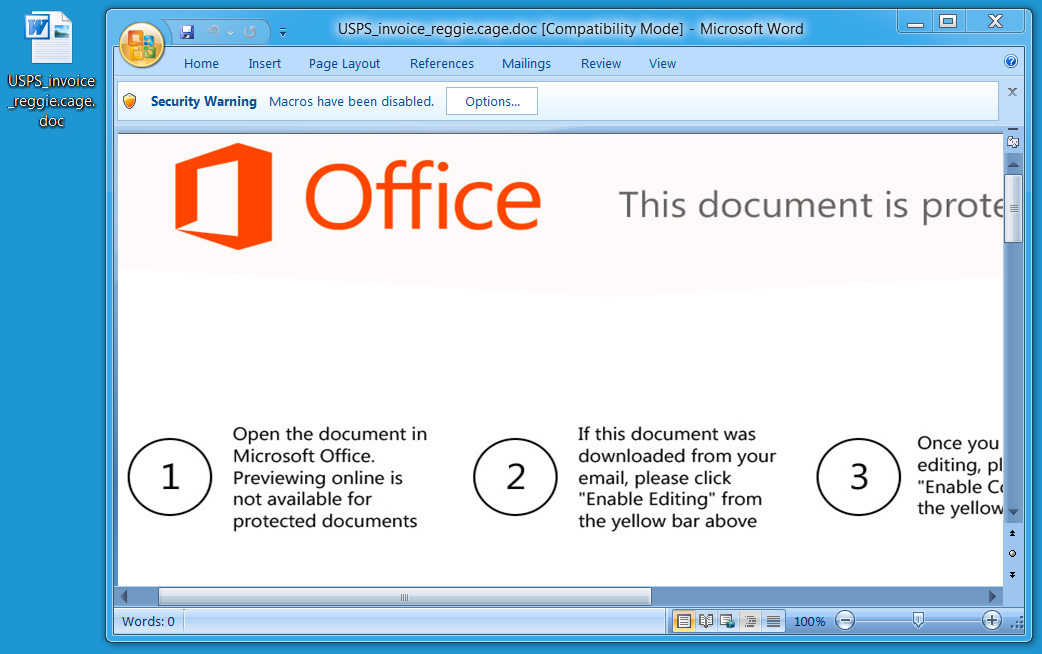The image size is (1042, 654).
Task: Click the Options... button in warning bar
Action: coord(492,101)
